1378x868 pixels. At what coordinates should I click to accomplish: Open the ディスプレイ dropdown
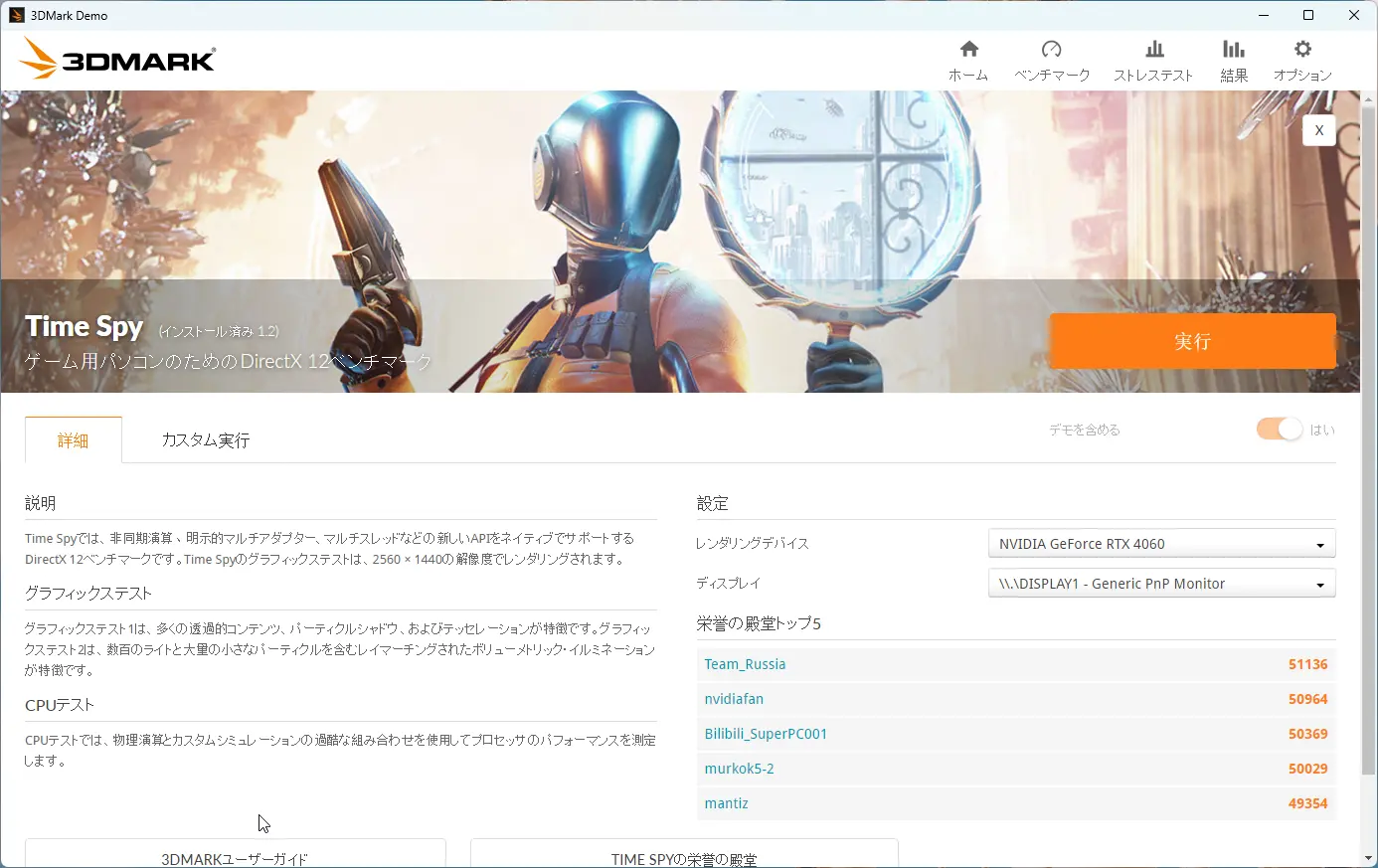tap(1161, 584)
